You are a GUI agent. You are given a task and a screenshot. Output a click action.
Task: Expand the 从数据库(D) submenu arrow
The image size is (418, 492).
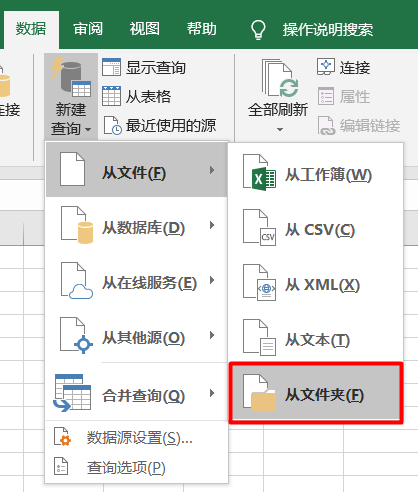(x=212, y=225)
